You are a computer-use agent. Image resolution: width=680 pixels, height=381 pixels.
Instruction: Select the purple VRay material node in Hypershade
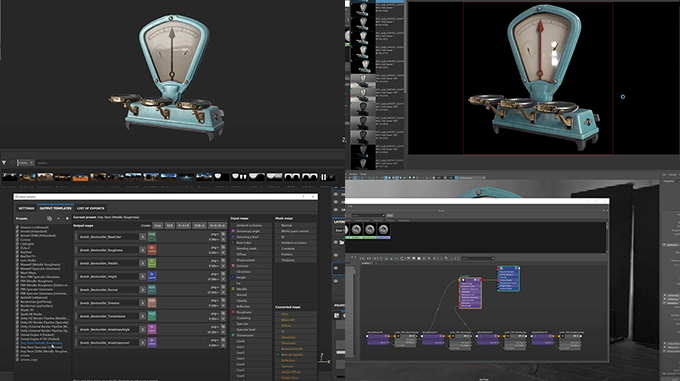pos(470,293)
